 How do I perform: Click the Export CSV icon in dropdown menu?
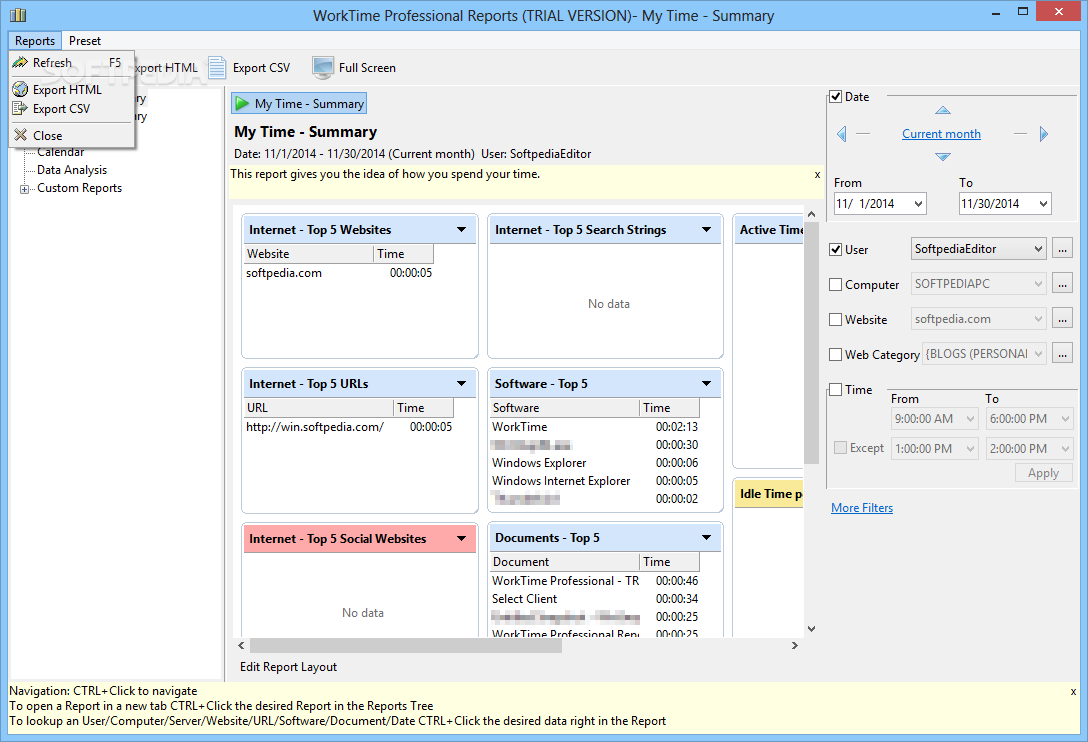tap(20, 108)
